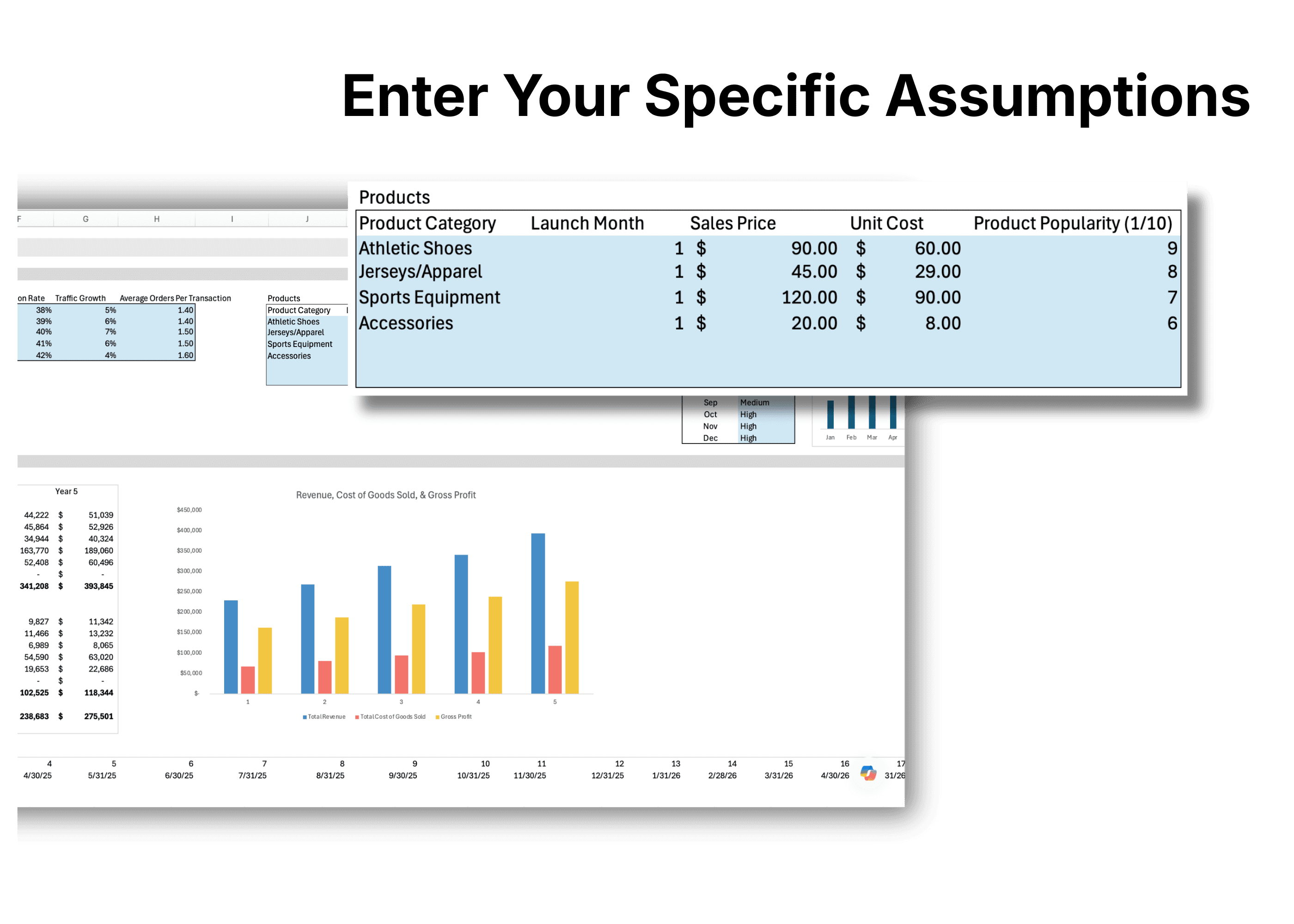Screen dimensions: 1294x924
Task: Select column header G
Action: [x=86, y=219]
